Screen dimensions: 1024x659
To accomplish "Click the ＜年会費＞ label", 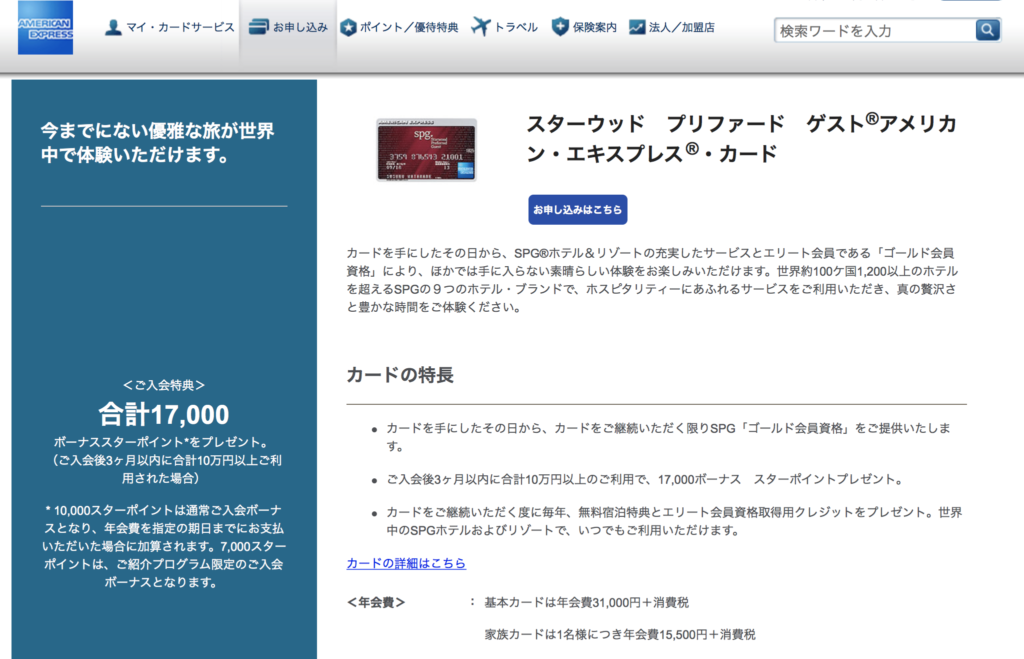I will [376, 602].
